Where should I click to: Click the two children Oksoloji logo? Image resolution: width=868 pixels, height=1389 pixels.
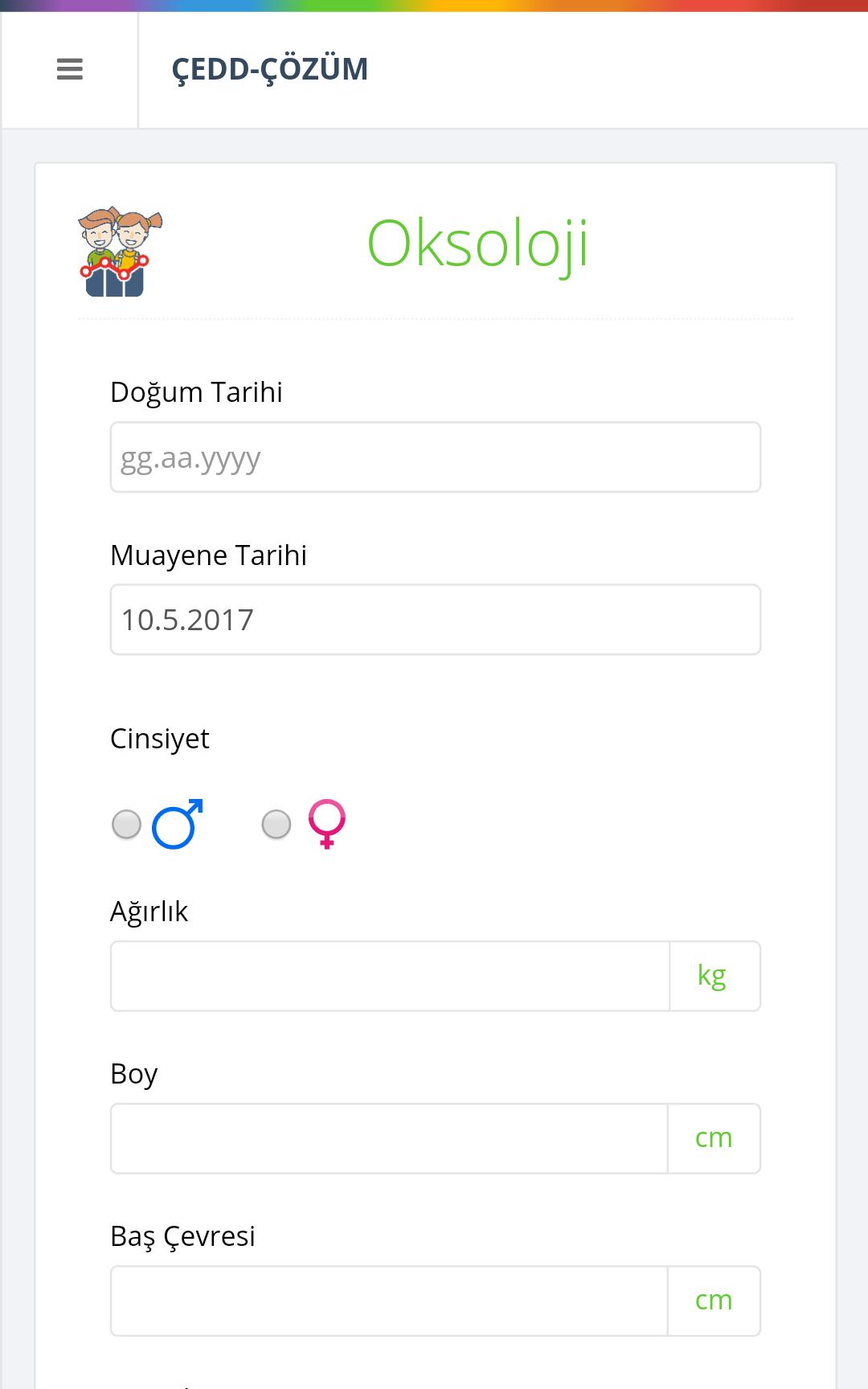tap(121, 252)
